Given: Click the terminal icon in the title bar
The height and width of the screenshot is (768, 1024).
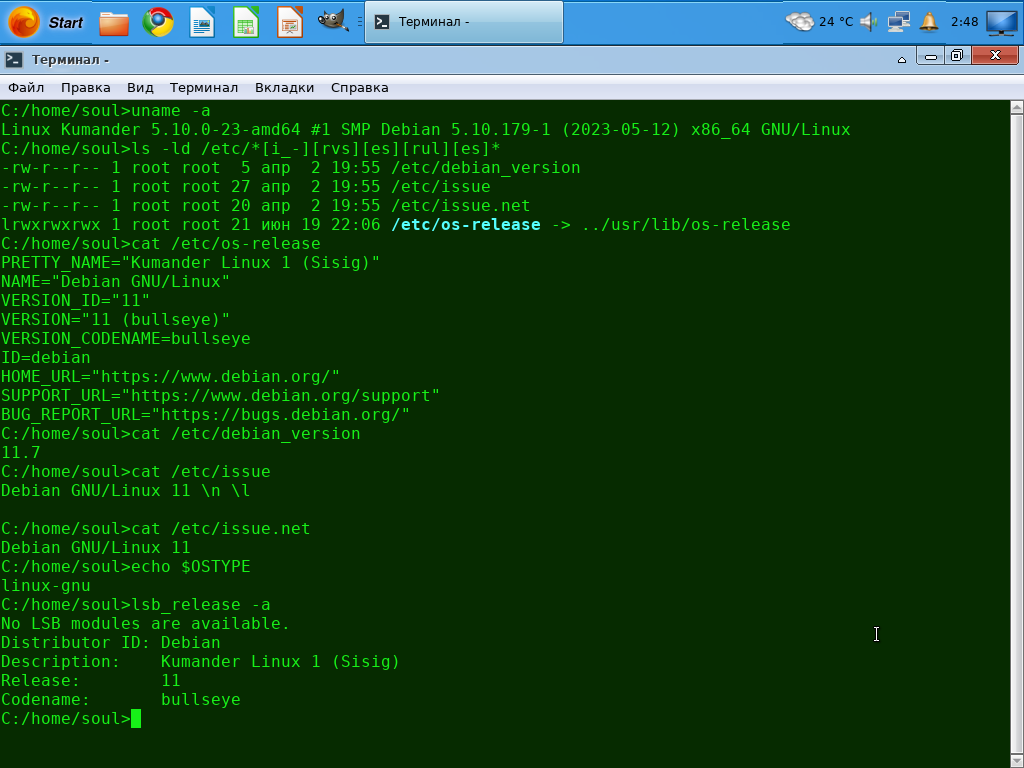Looking at the screenshot, I should tap(13, 59).
